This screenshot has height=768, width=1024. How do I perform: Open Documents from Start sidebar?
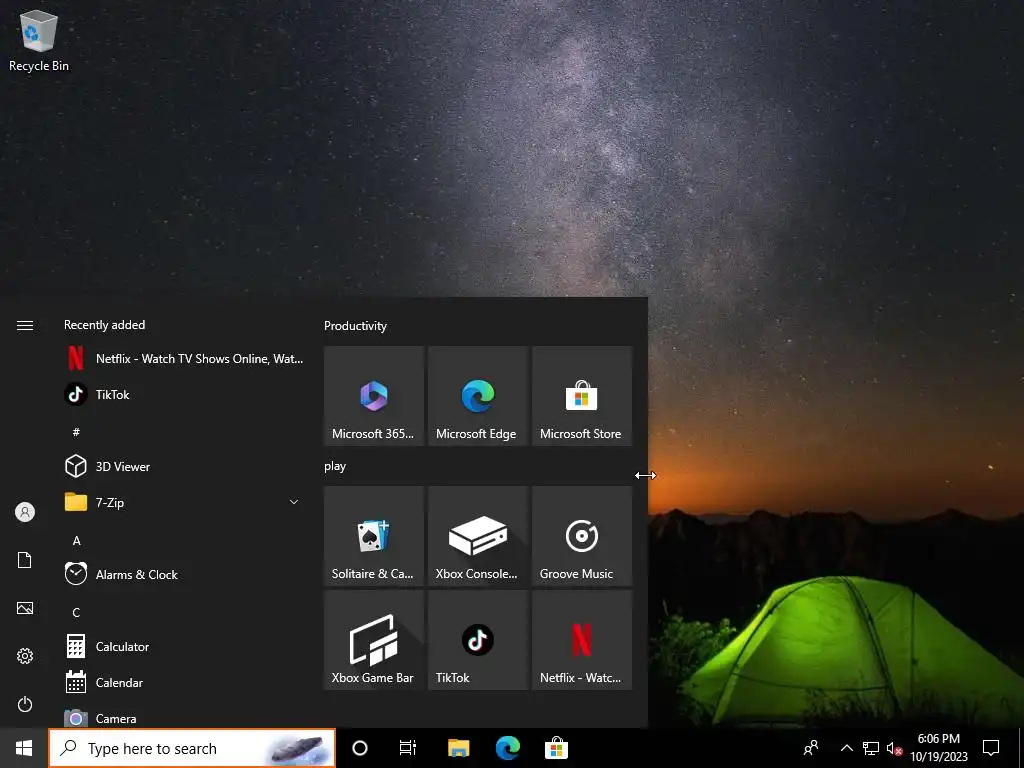(x=25, y=560)
